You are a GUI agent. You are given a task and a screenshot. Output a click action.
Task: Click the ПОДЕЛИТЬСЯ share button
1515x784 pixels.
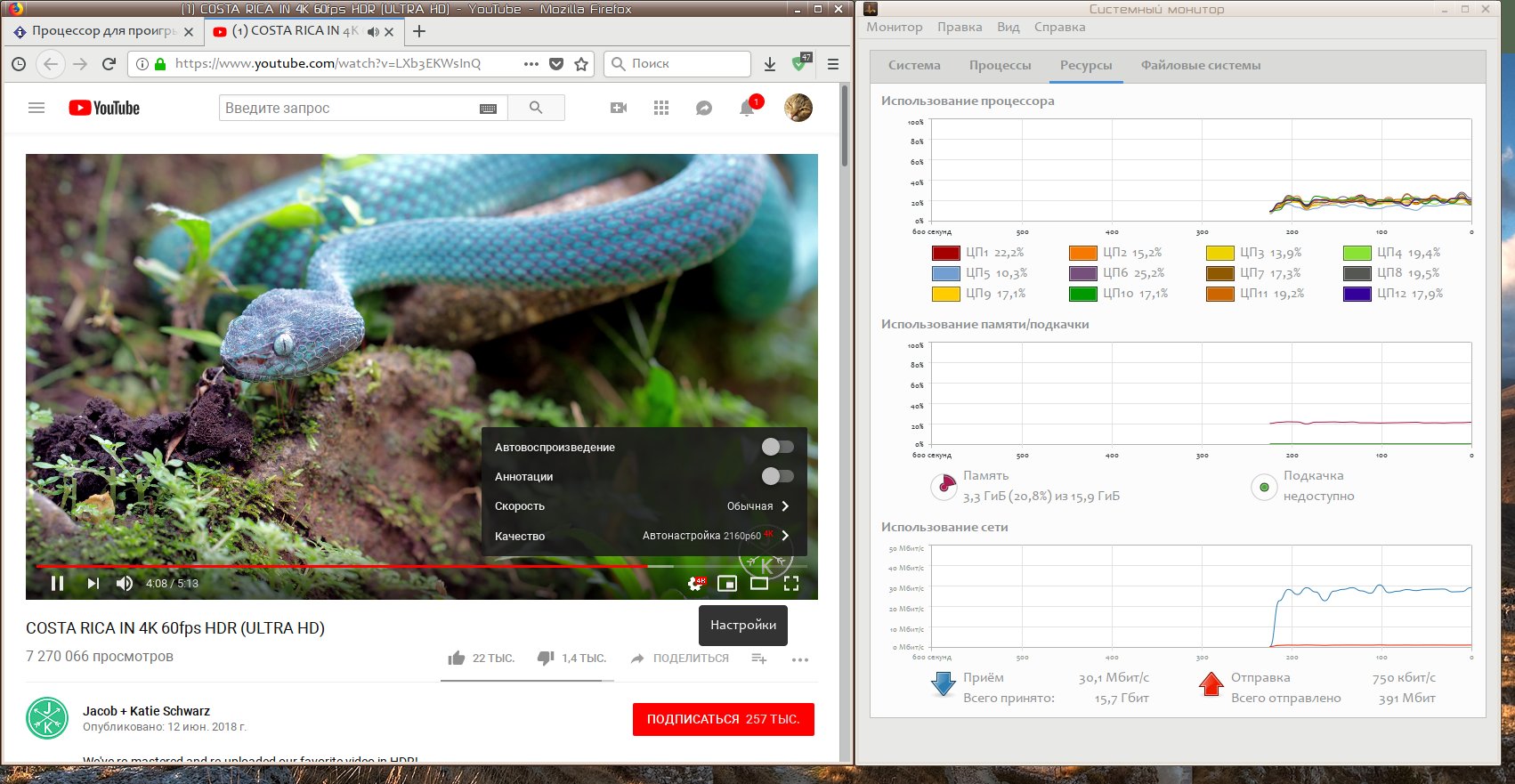tap(680, 659)
